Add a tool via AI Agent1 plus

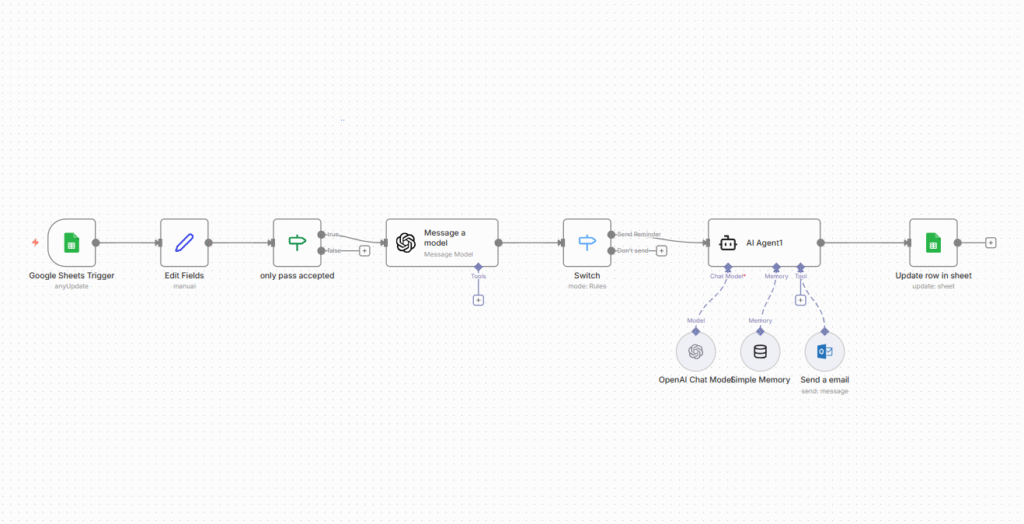[800, 300]
